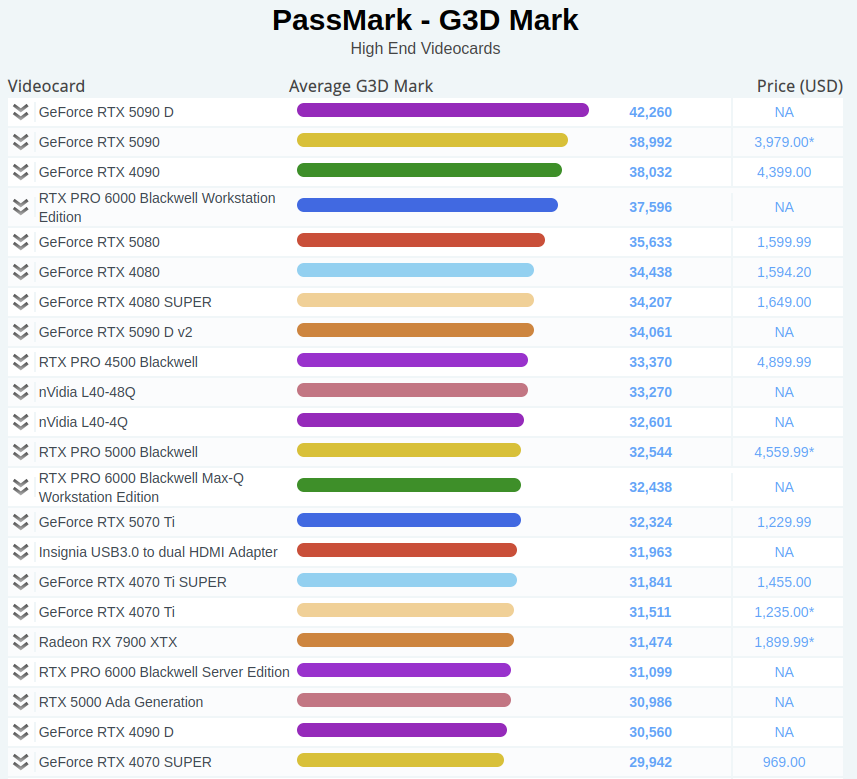
Task: Expand the GeForce RTX 4090 row chevron
Action: (x=21, y=172)
